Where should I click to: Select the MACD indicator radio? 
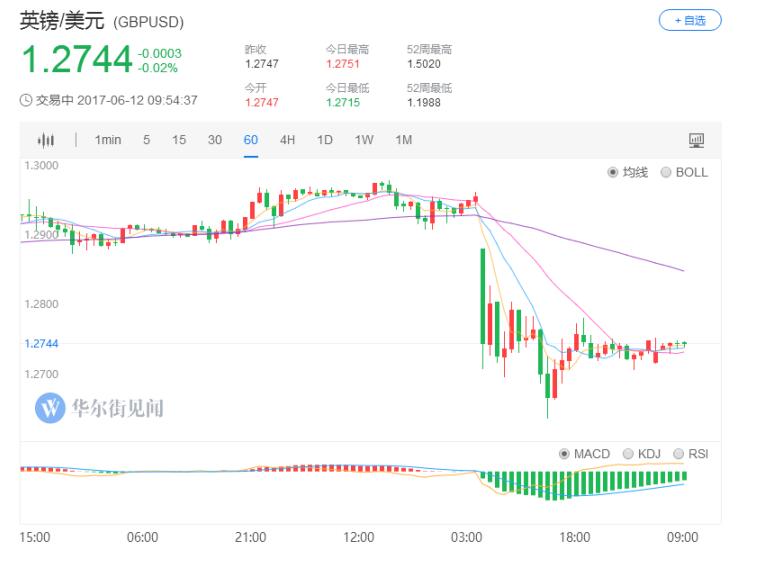564,454
